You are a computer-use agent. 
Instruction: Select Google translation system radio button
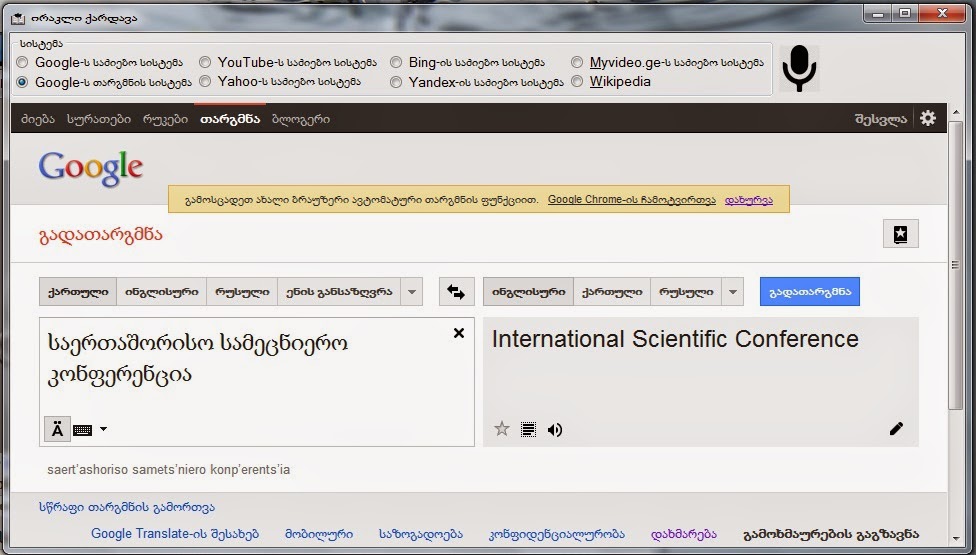coord(22,82)
